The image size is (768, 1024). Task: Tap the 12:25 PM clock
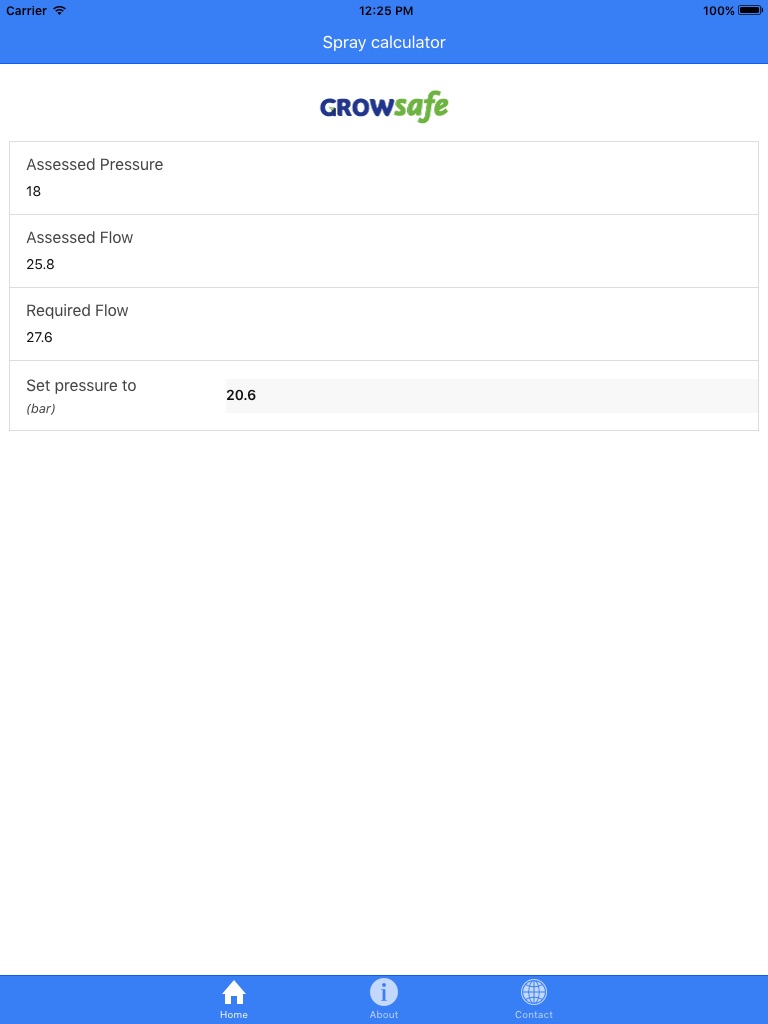[x=385, y=10]
